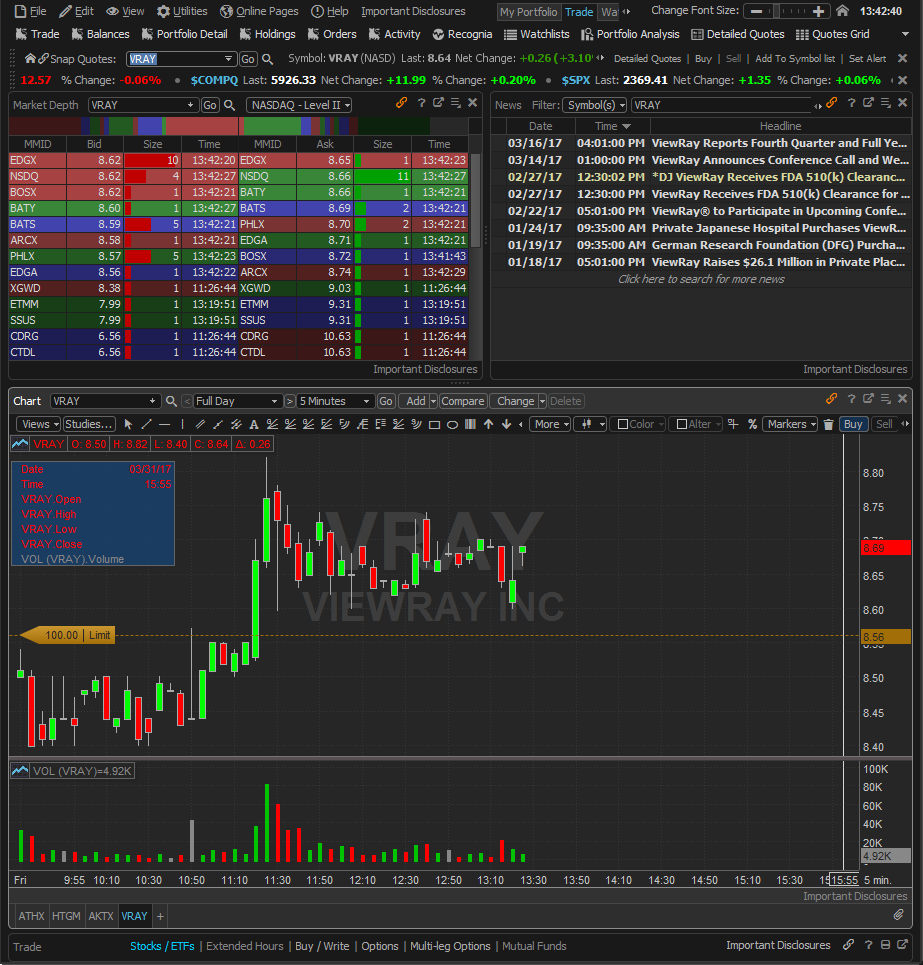This screenshot has width=923, height=965.
Task: Click the trash icon to delete drawings
Action: pos(828,424)
